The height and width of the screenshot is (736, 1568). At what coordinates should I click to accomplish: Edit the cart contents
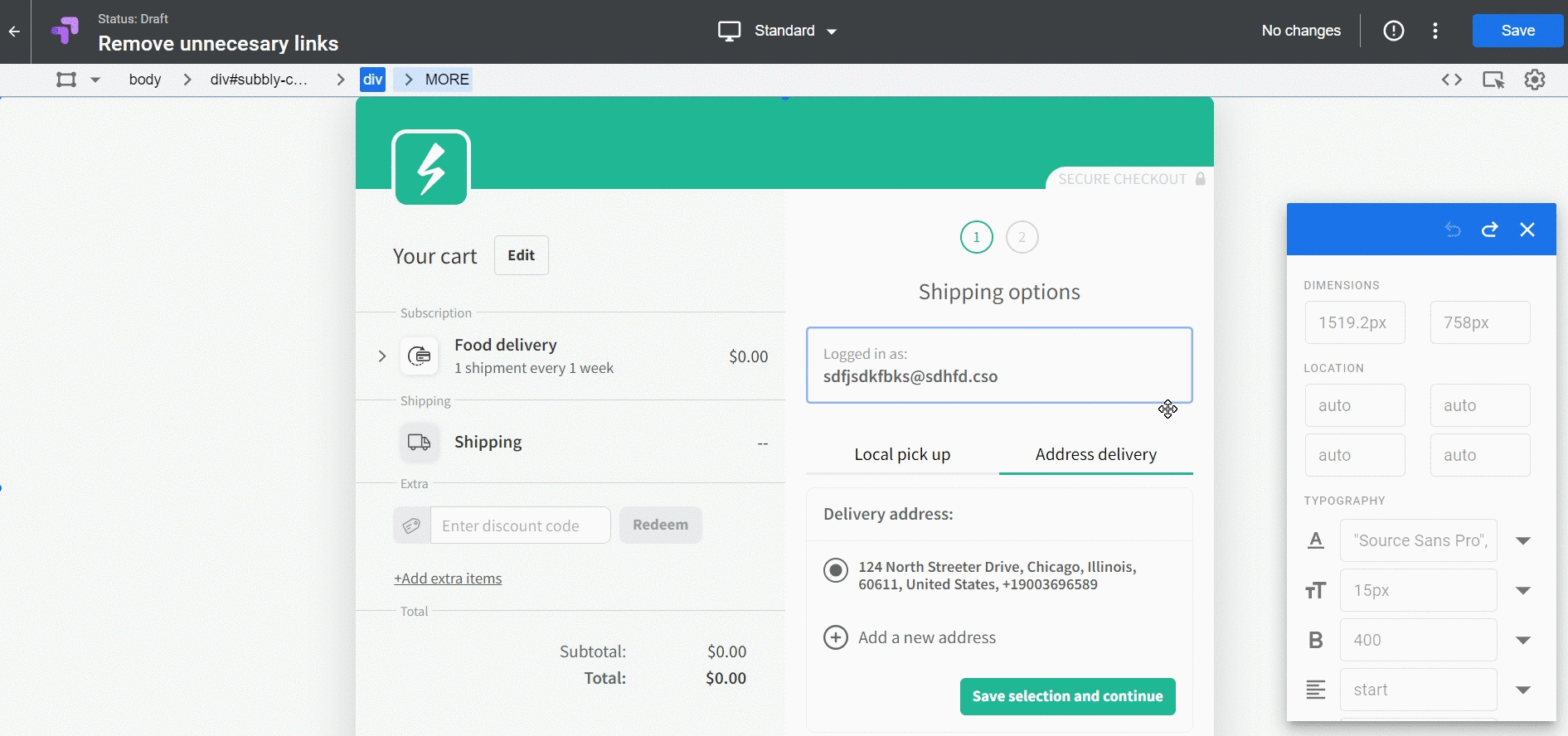tap(521, 255)
